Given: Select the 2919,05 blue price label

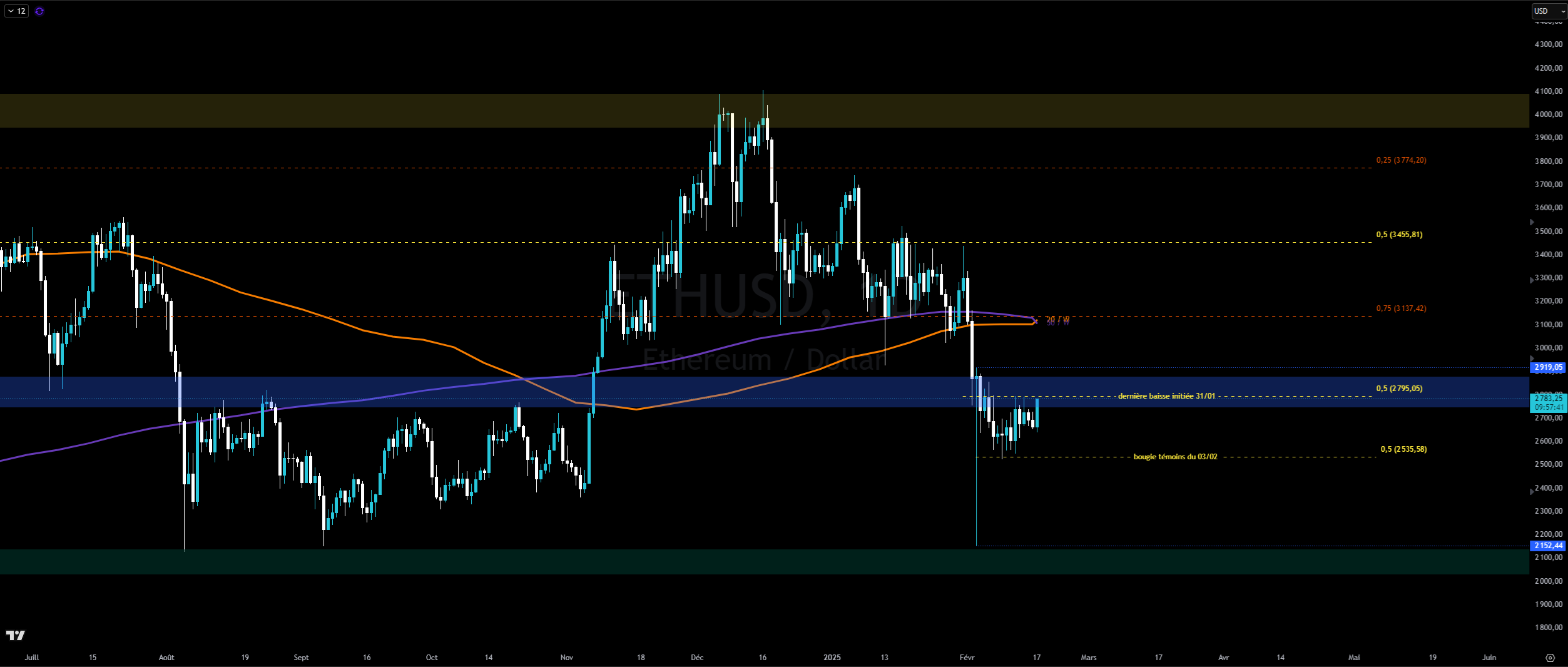Looking at the screenshot, I should 1548,367.
